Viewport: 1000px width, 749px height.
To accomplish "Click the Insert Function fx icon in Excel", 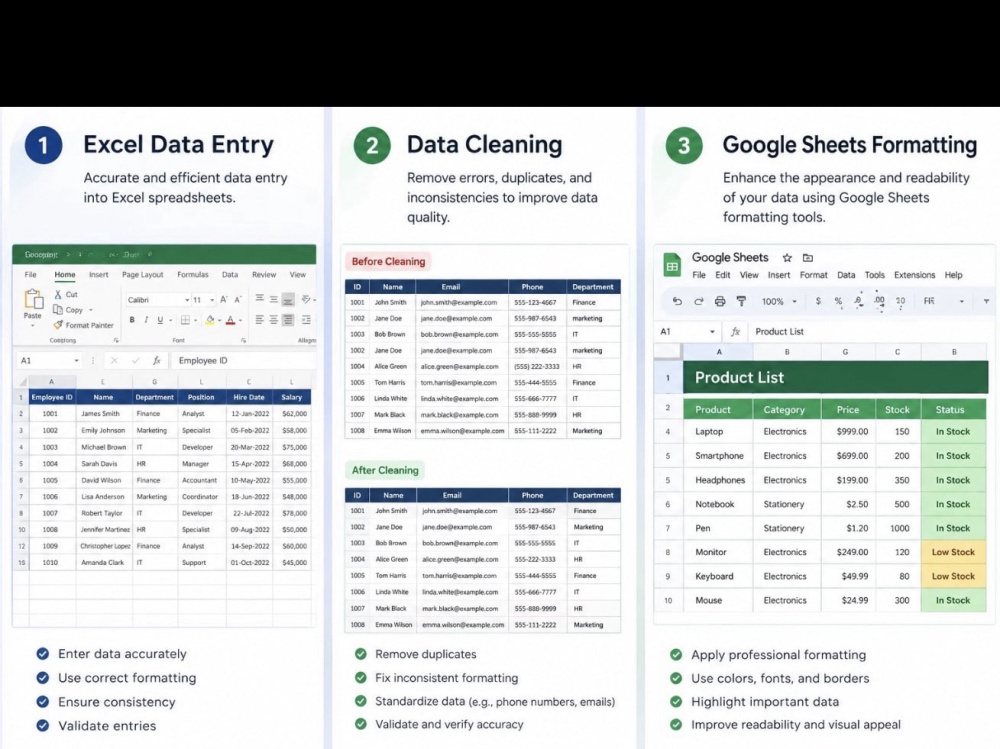I will tap(156, 360).
